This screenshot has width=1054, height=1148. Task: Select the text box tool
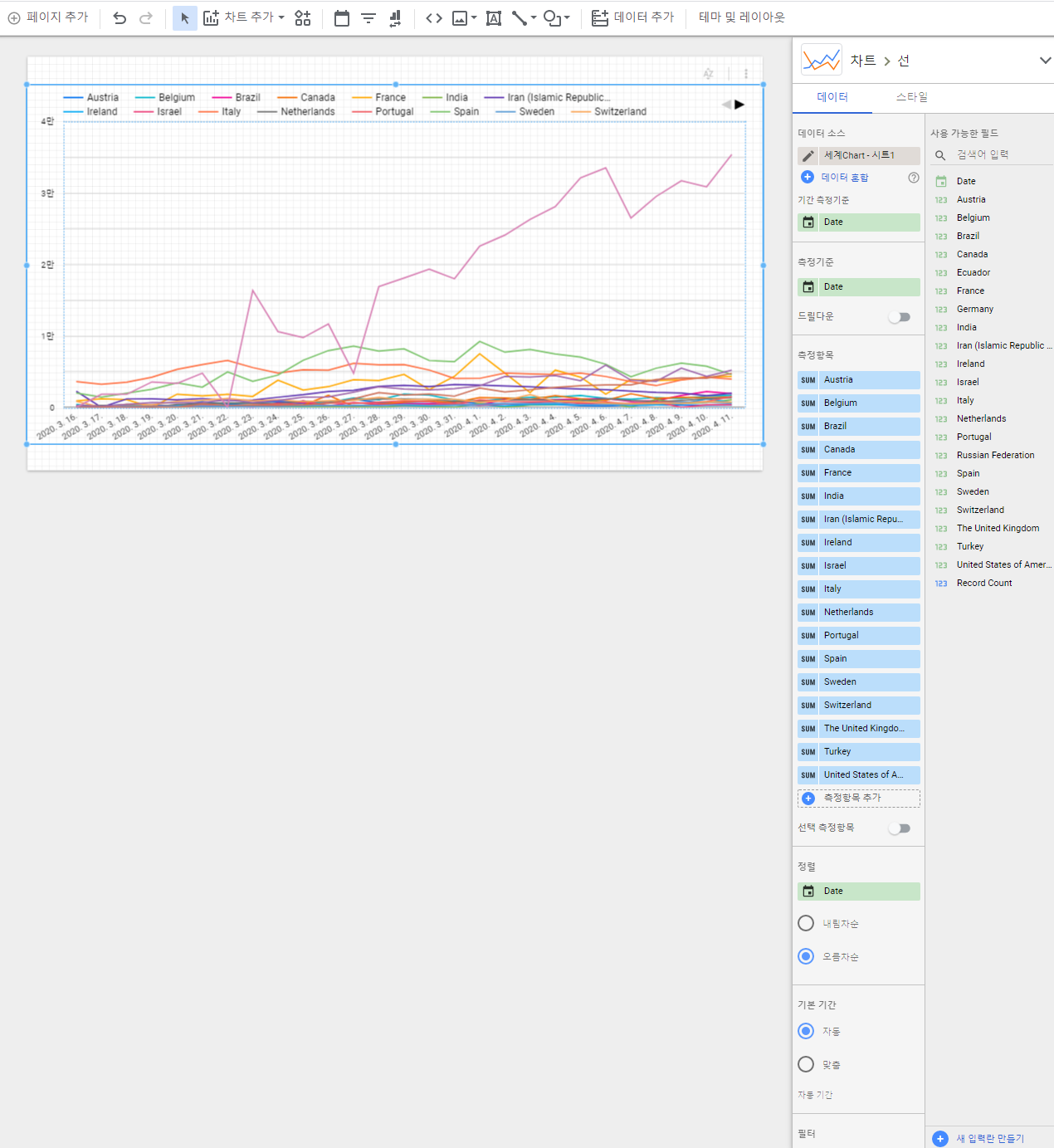click(493, 17)
